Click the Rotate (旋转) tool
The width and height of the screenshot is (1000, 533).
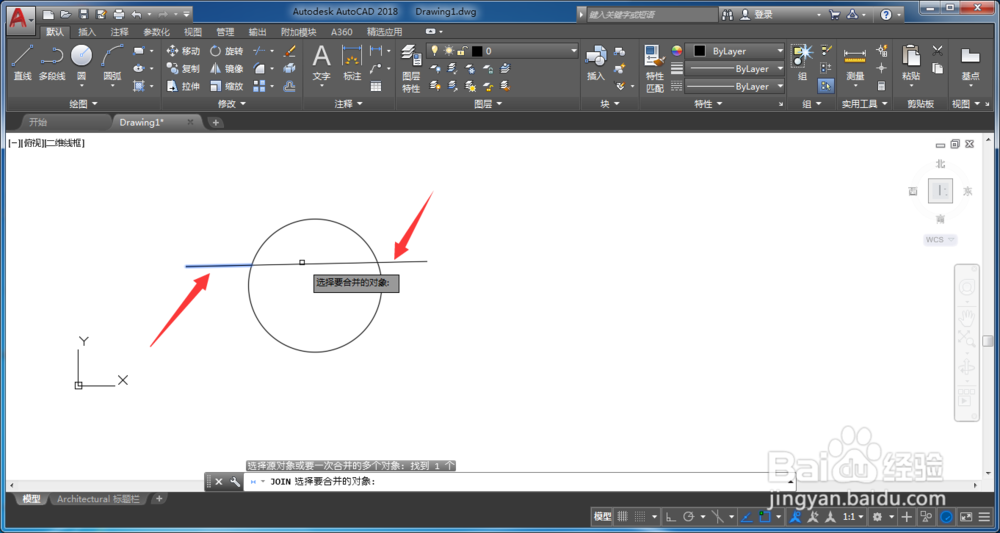click(226, 51)
